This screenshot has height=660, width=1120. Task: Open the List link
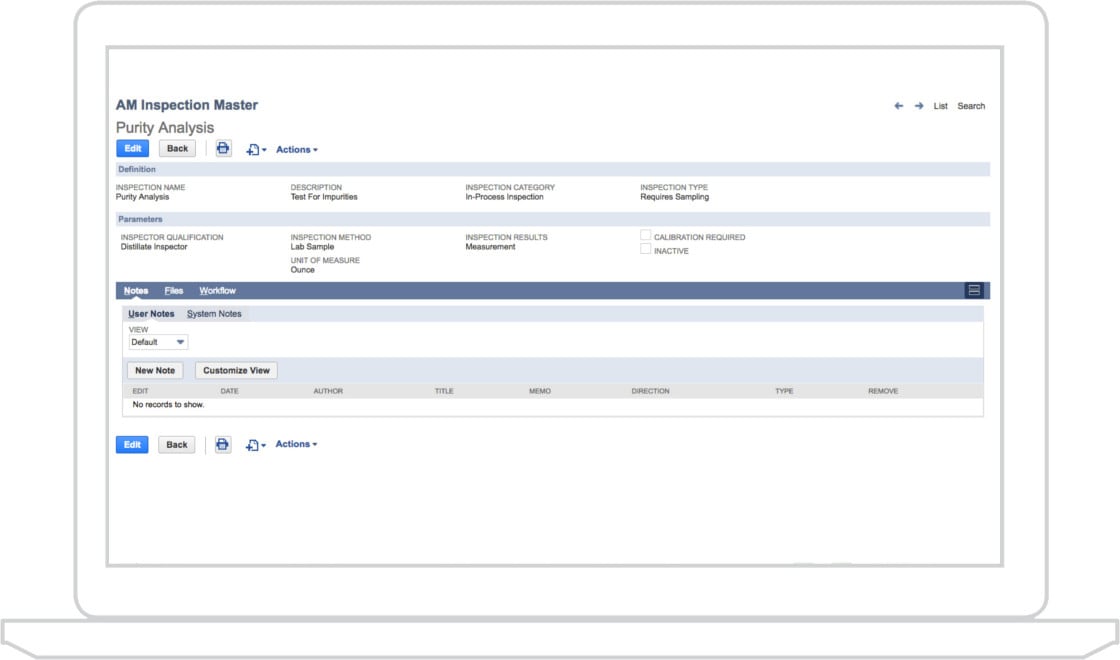[x=940, y=106]
